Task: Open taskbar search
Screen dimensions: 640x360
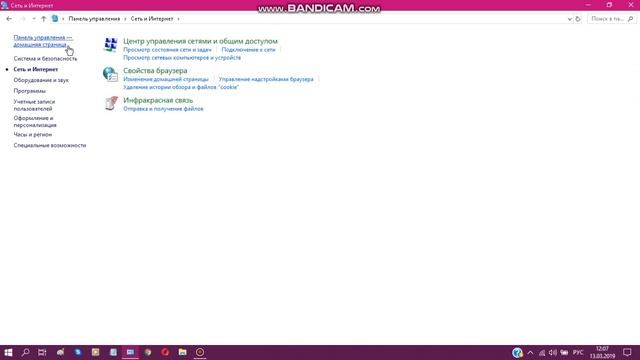Action: coord(25,352)
